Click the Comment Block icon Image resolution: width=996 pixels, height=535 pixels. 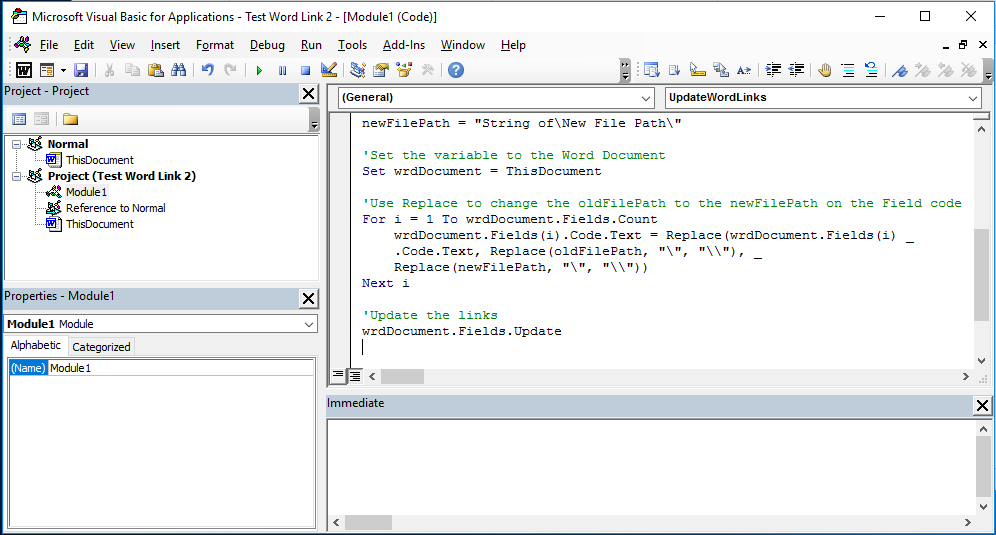click(x=848, y=70)
